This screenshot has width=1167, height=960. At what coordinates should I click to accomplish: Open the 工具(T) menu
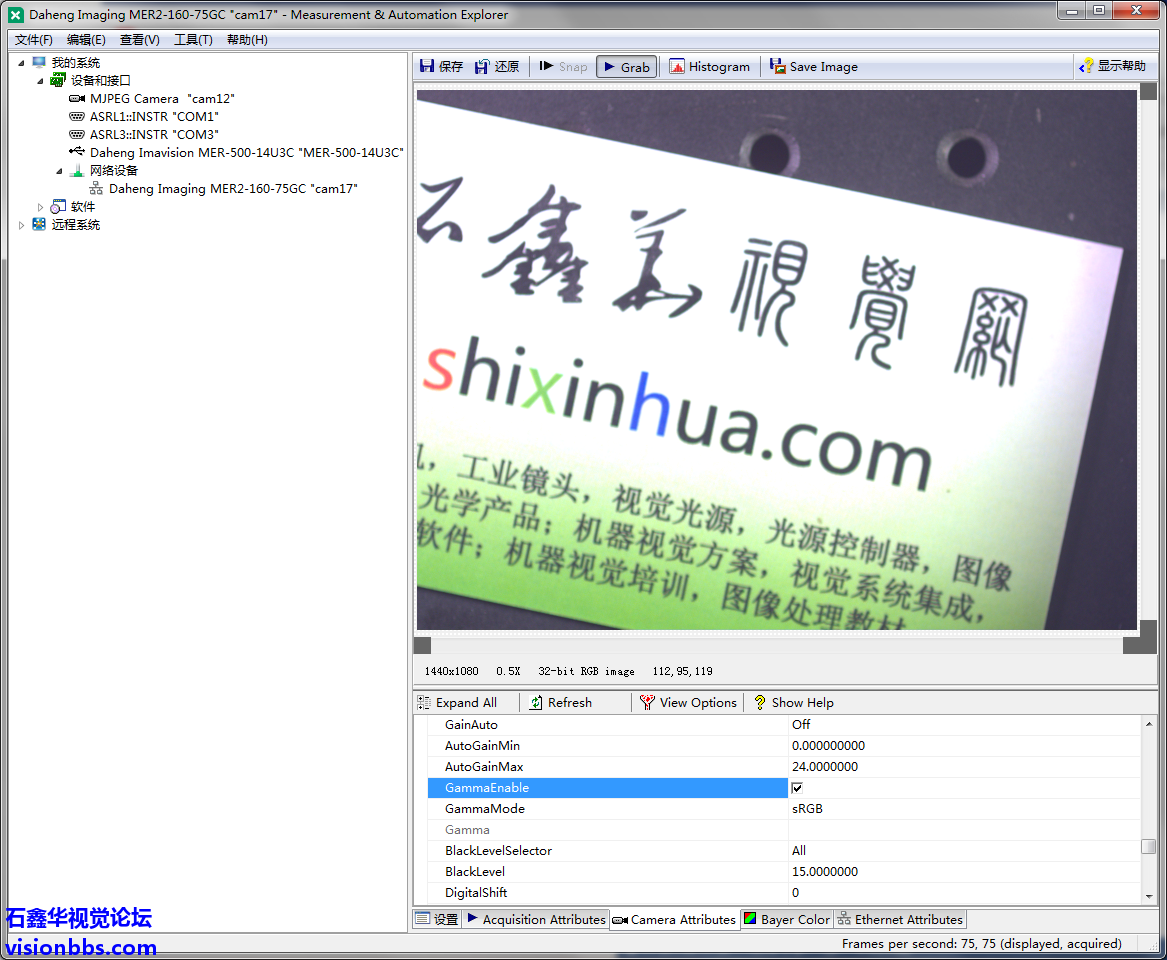click(x=193, y=39)
